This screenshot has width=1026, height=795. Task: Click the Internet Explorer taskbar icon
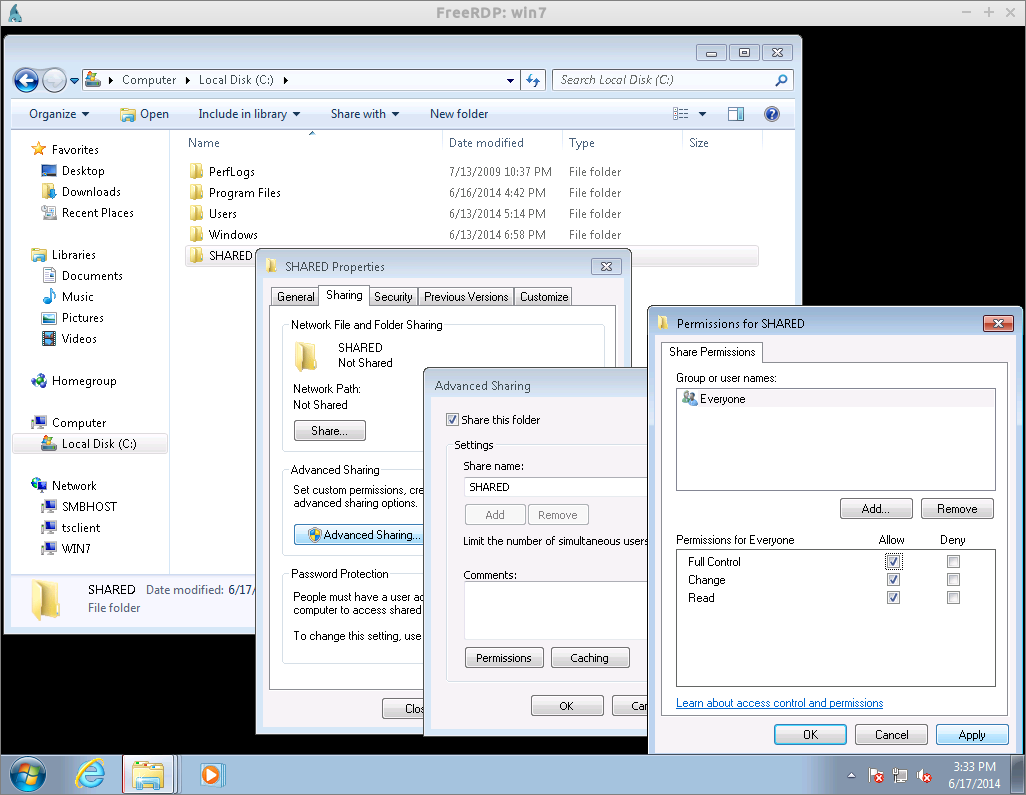click(x=90, y=773)
